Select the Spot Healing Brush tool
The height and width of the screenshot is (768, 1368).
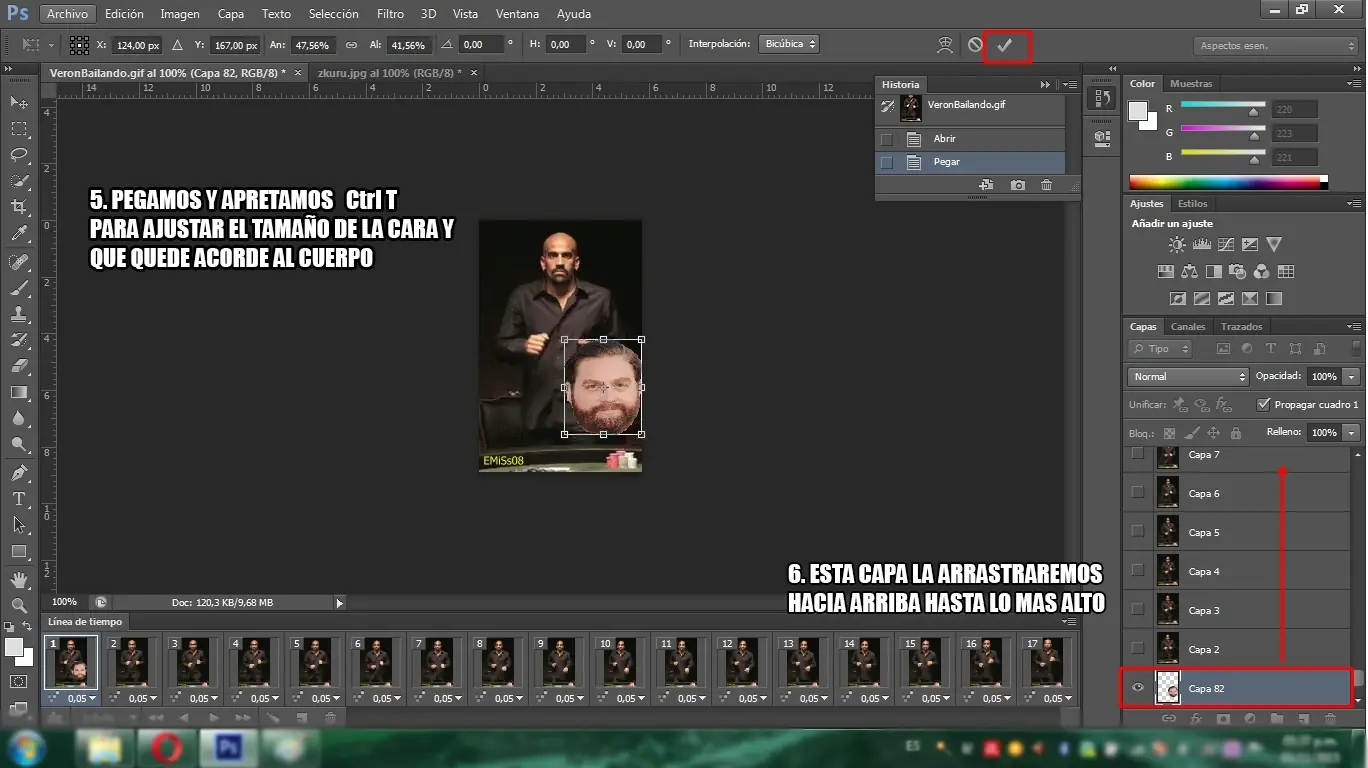click(x=19, y=262)
